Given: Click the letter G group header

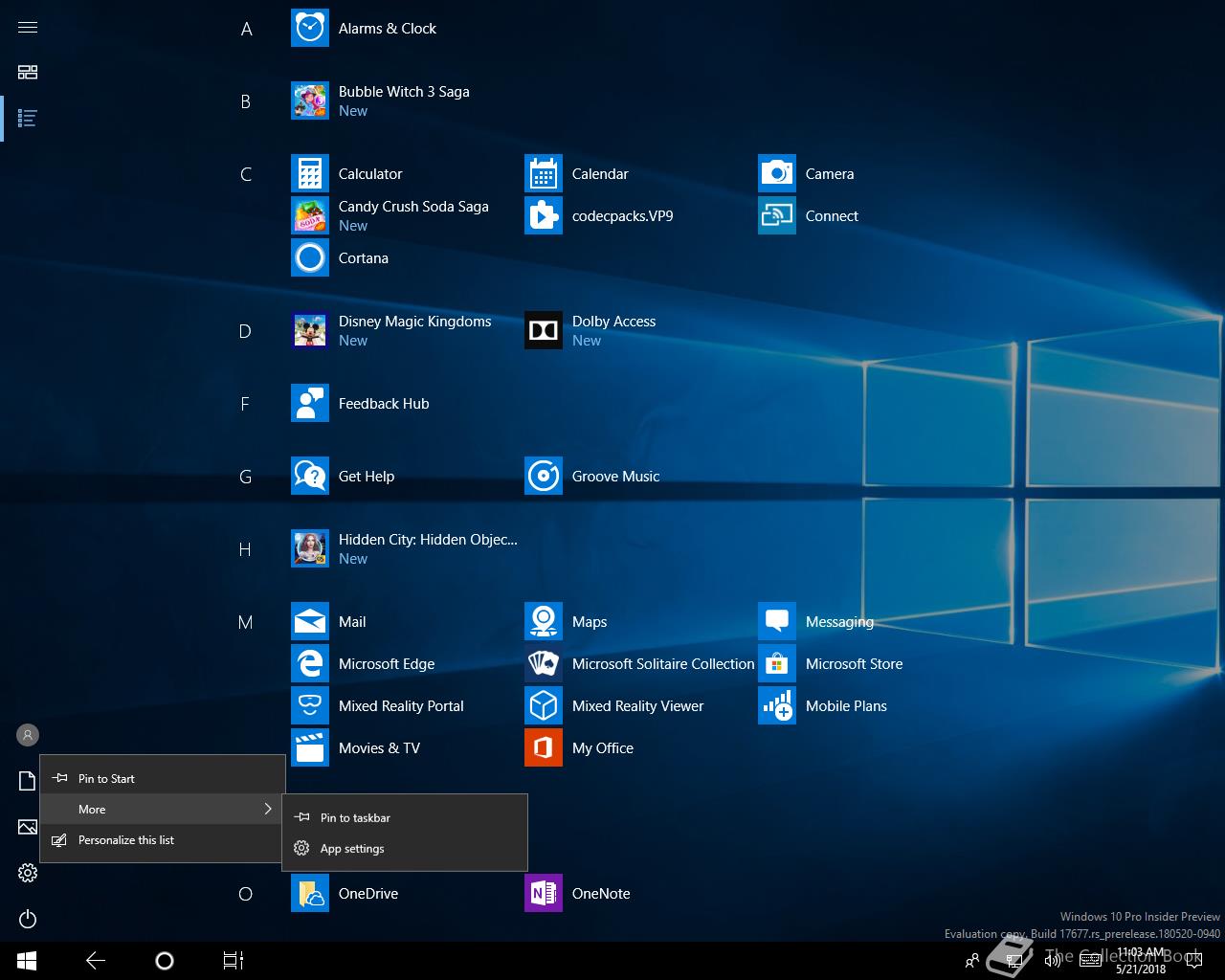Looking at the screenshot, I should 246,477.
